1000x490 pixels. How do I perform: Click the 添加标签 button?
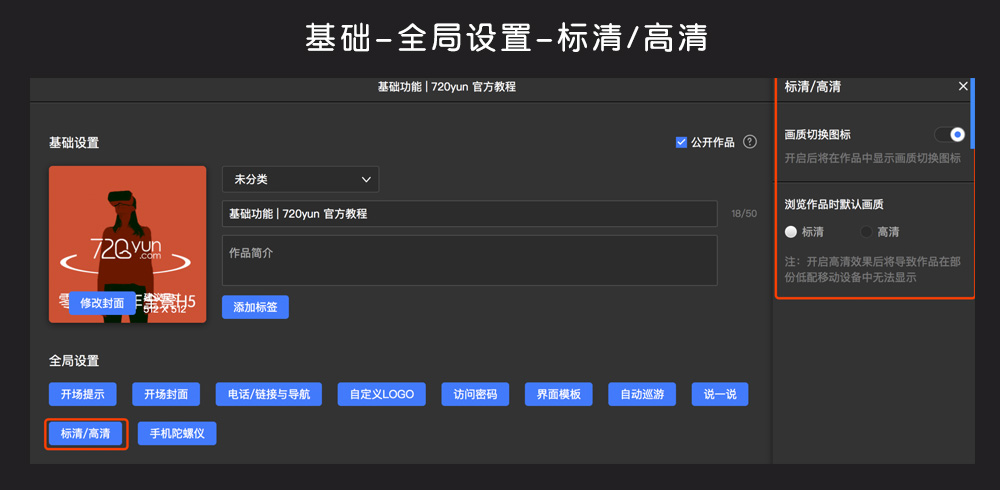point(255,307)
